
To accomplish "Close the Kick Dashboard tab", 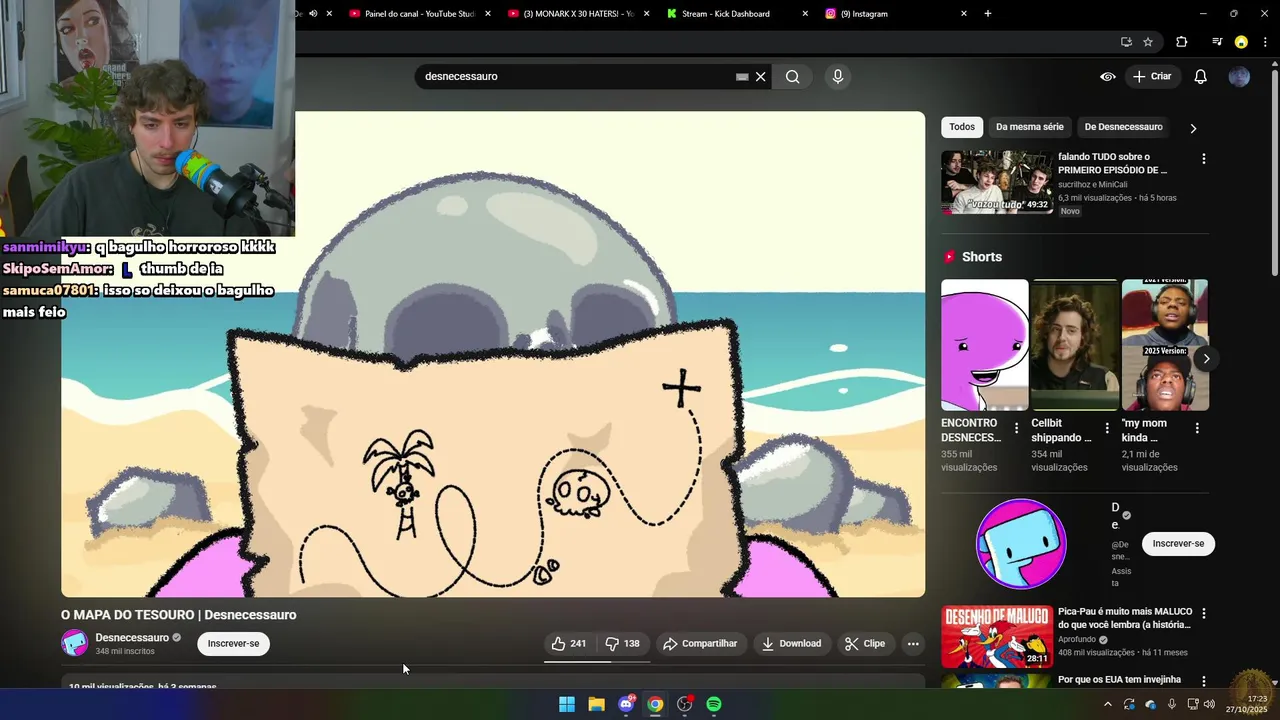I will click(x=805, y=14).
